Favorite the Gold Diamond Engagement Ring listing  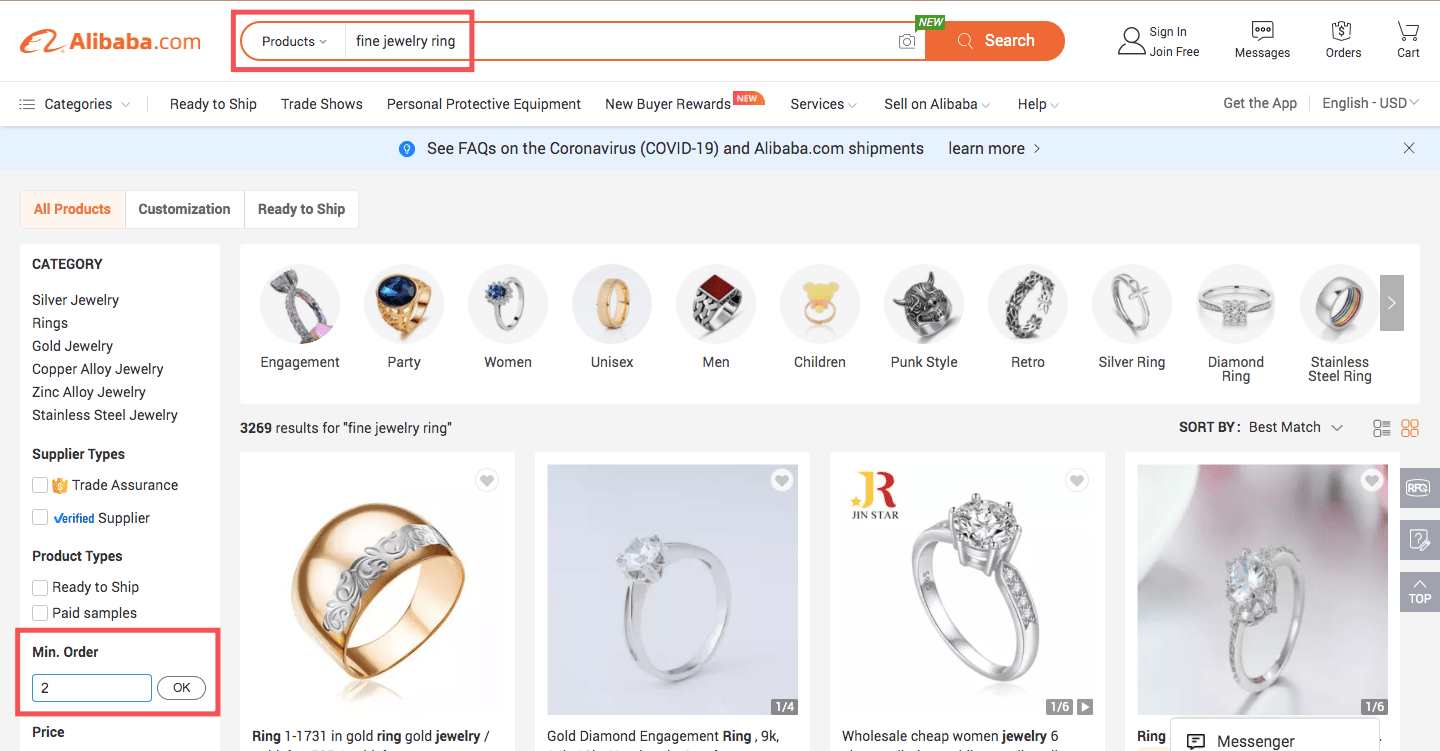pyautogui.click(x=782, y=480)
